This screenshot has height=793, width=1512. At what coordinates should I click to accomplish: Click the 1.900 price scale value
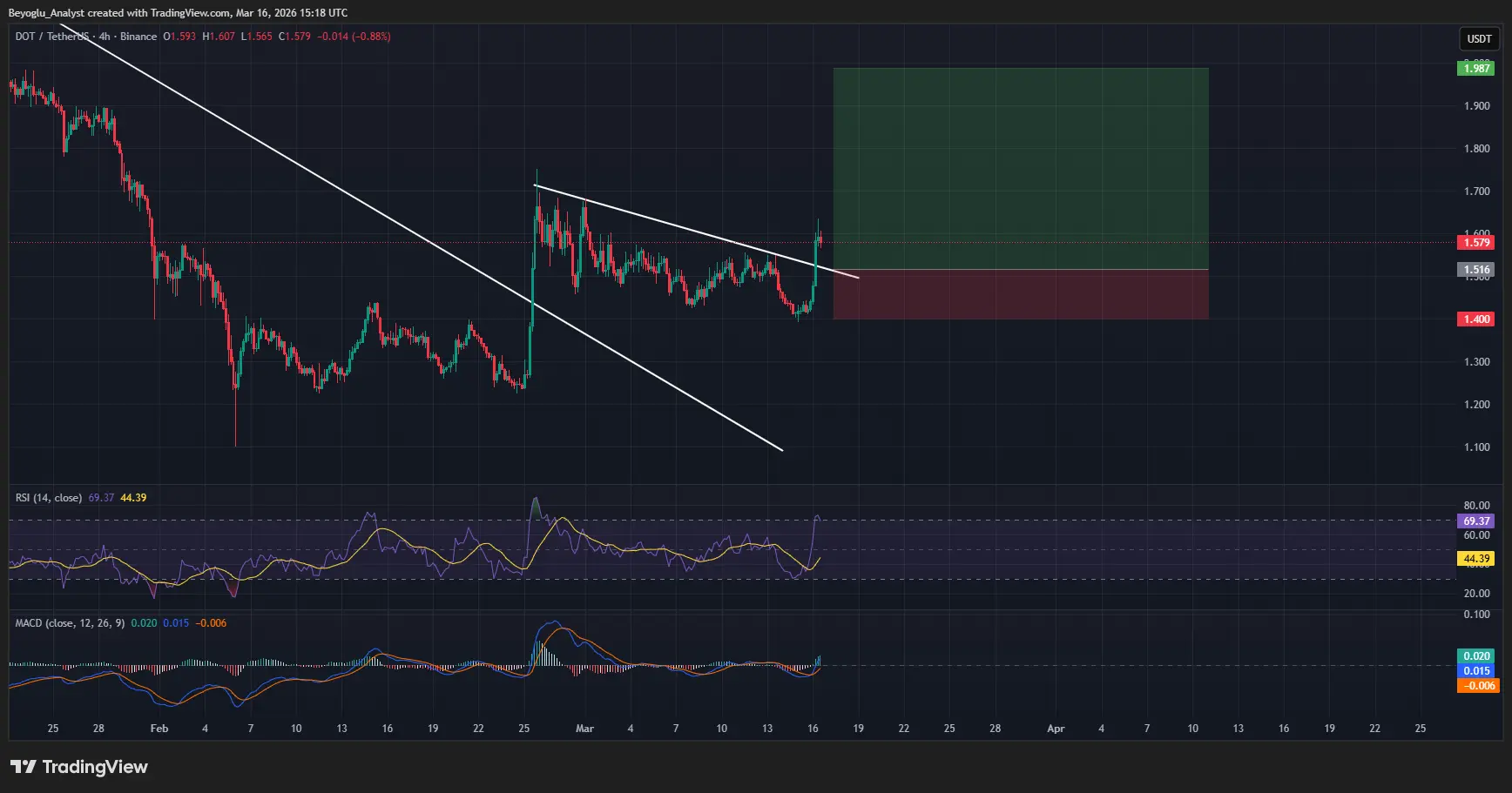pos(1476,106)
